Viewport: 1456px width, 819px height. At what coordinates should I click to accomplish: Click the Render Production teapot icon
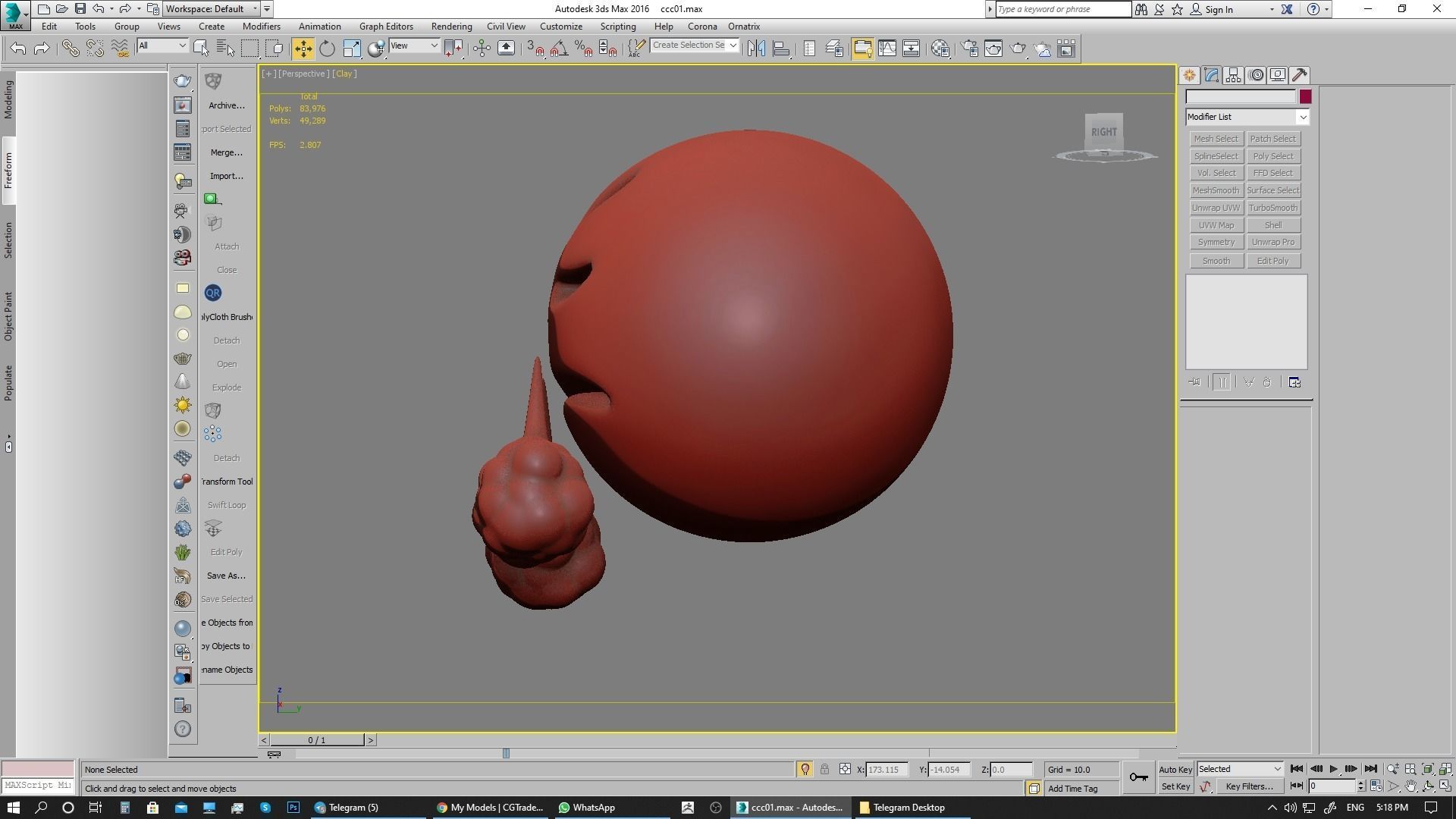point(1018,49)
